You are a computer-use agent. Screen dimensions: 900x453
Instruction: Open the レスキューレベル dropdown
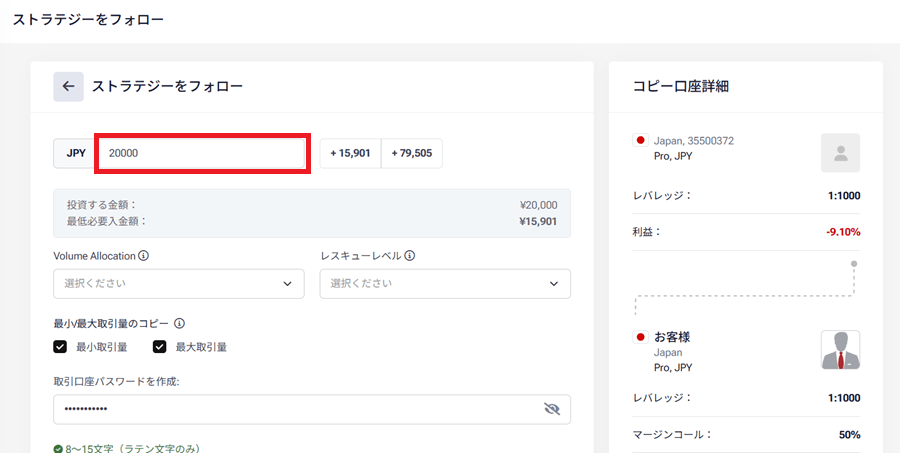pos(445,284)
